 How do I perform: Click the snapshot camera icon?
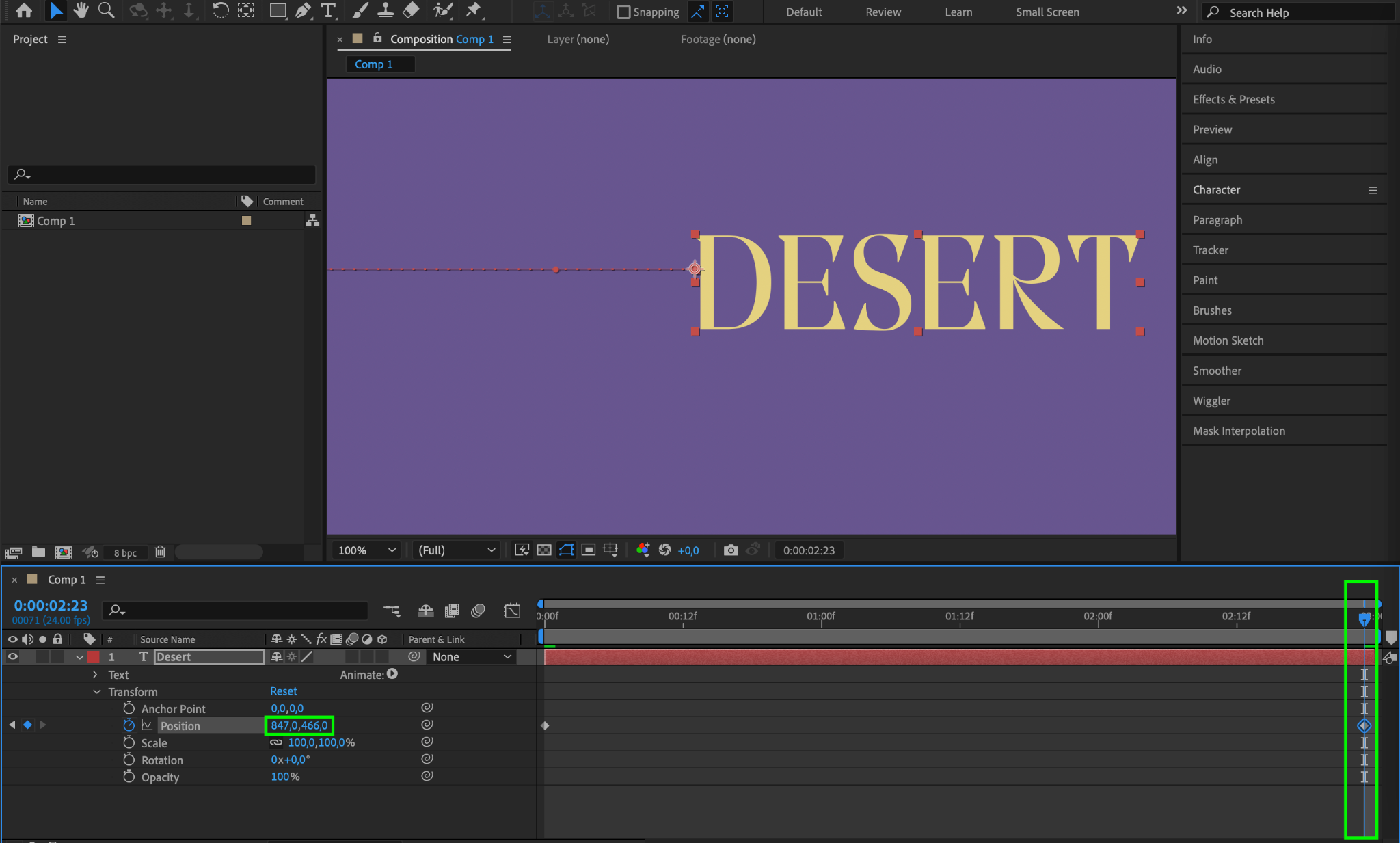pyautogui.click(x=731, y=550)
